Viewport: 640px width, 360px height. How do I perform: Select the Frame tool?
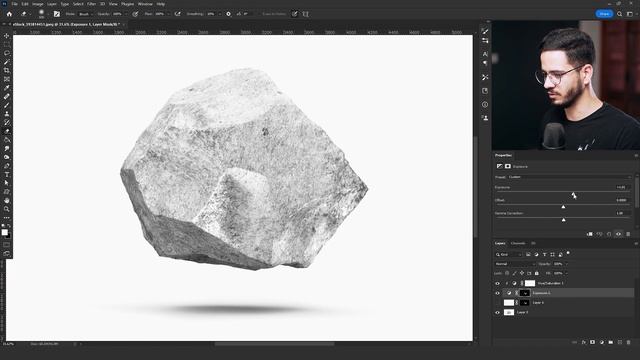pyautogui.click(x=7, y=79)
